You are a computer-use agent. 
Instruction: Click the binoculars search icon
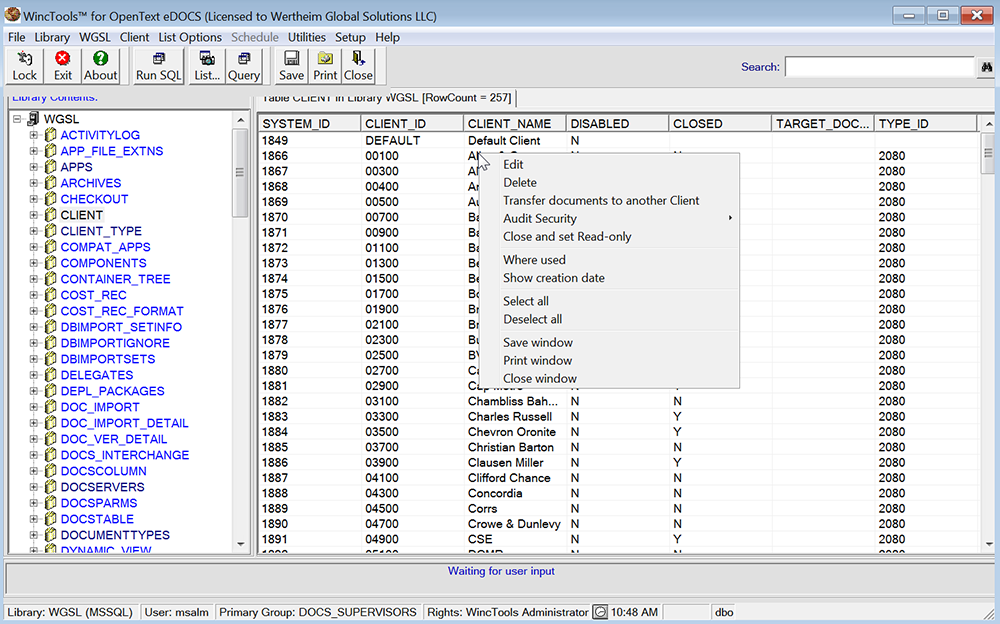tap(987, 67)
